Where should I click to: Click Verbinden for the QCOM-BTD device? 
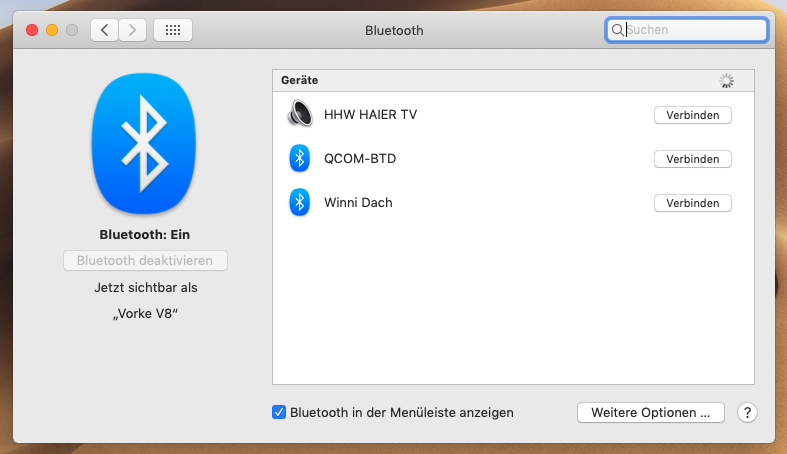point(692,159)
